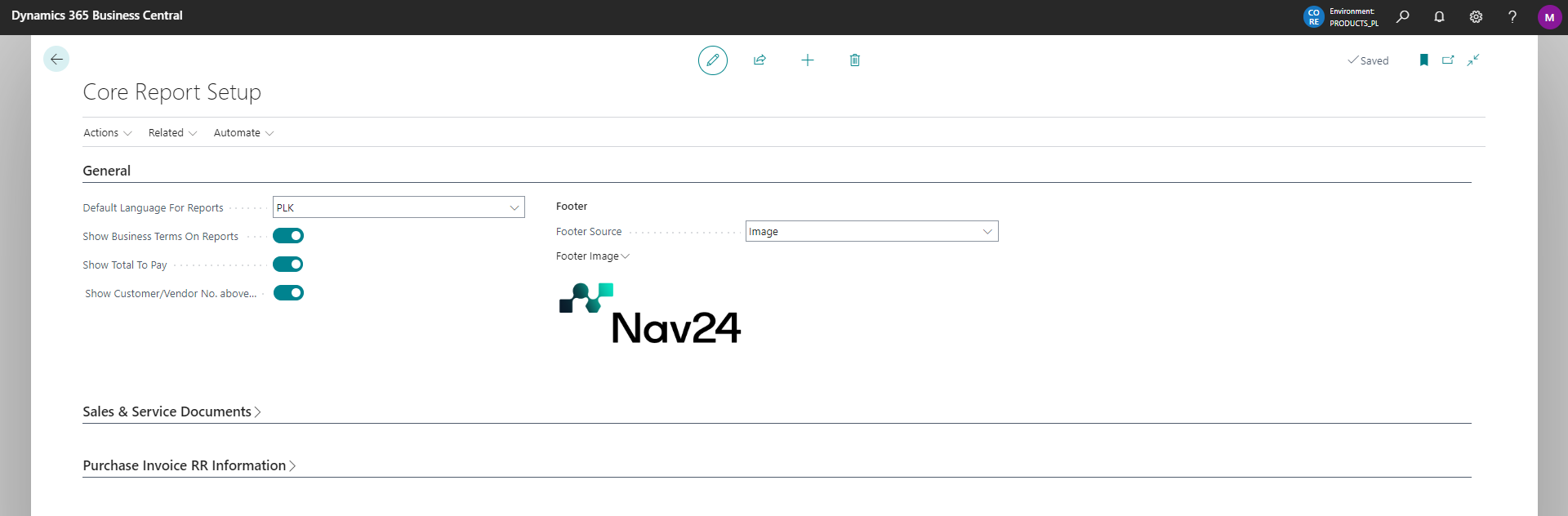Toggle Show Customer/Vendor No. above switch

click(x=288, y=293)
